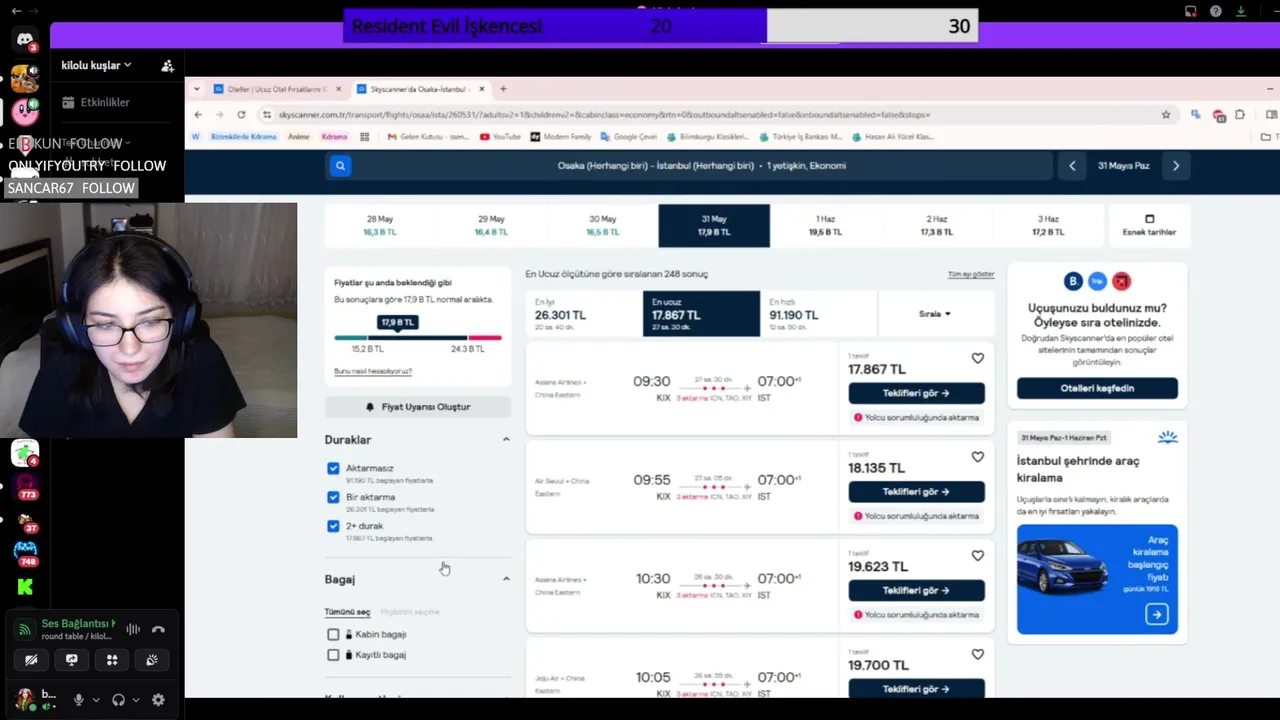Screen dimensions: 1280x720
Task: Open the YouTube bookmark
Action: pyautogui.click(x=501, y=136)
